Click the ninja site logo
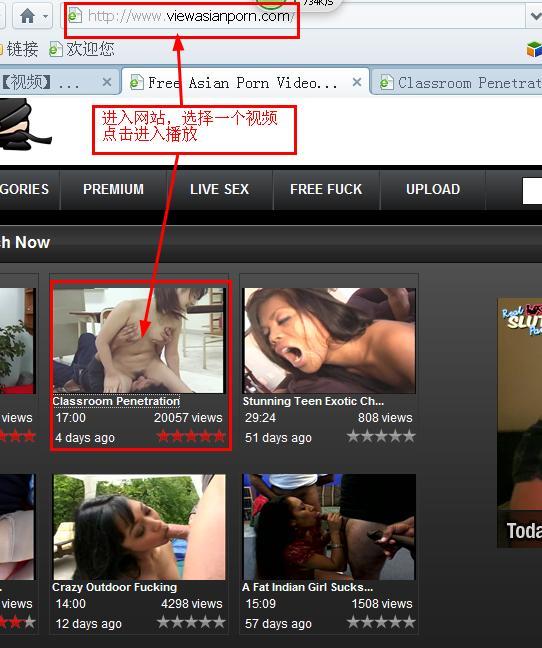 tap(23, 124)
